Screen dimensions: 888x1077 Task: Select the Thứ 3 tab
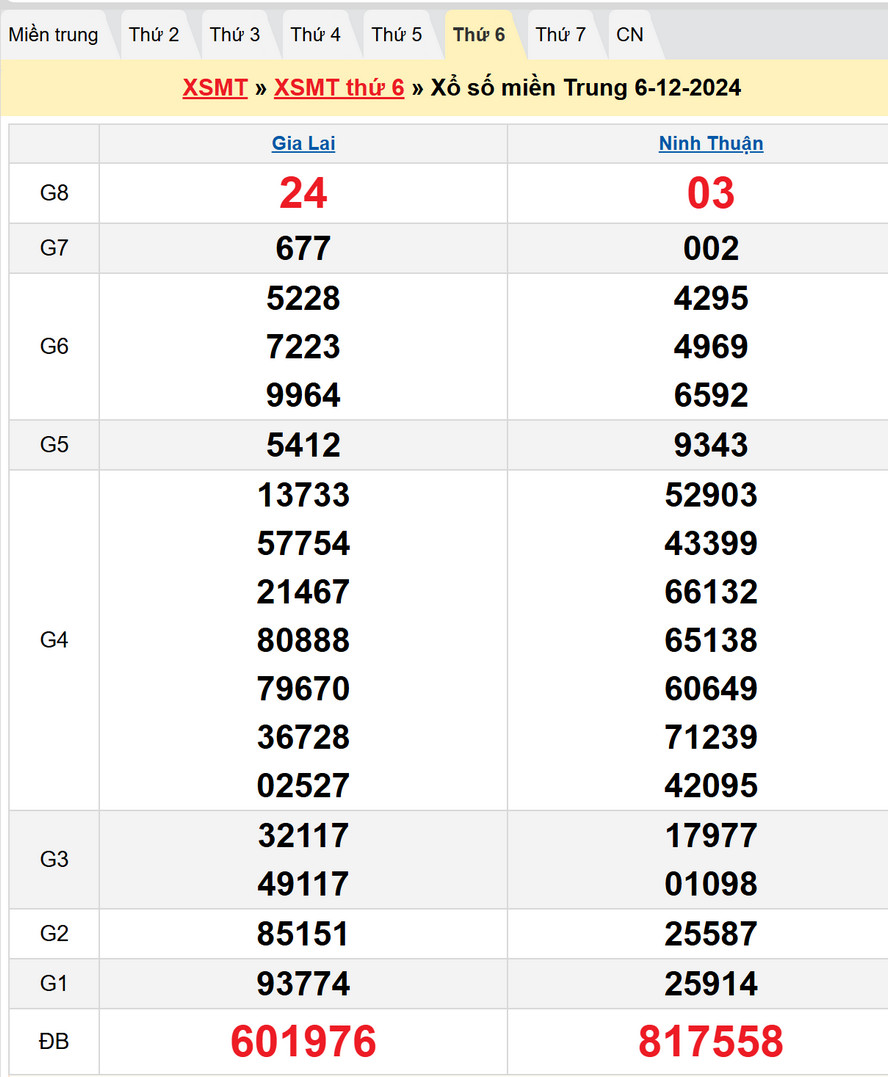coord(235,35)
